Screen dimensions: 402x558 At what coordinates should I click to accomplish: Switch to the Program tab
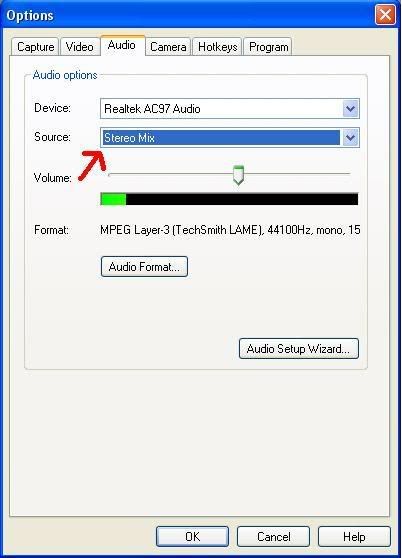[x=268, y=47]
